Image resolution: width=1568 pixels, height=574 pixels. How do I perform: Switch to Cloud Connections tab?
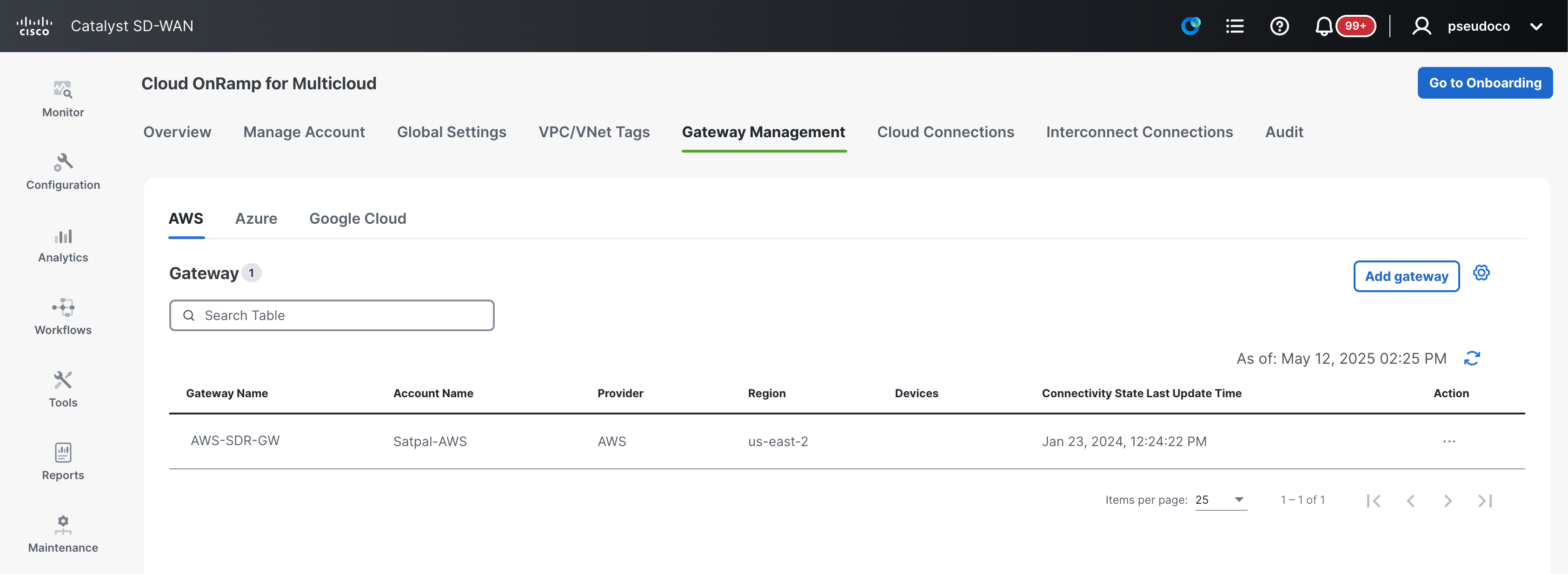tap(945, 132)
